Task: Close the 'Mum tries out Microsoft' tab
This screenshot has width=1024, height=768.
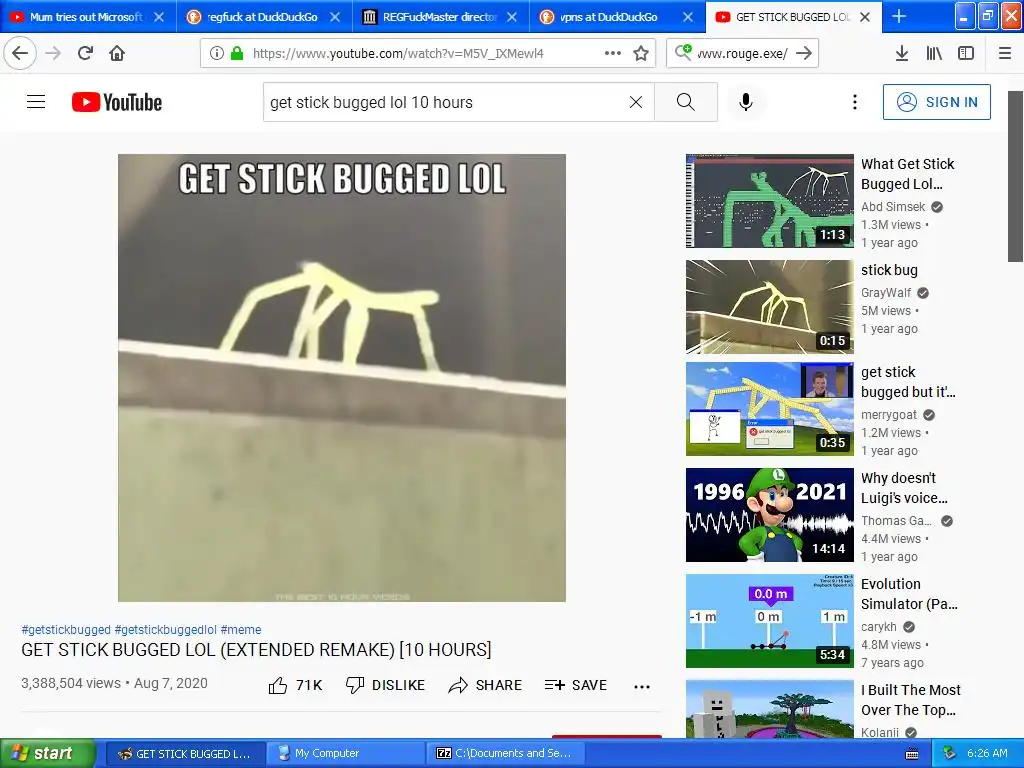Action: coord(159,17)
